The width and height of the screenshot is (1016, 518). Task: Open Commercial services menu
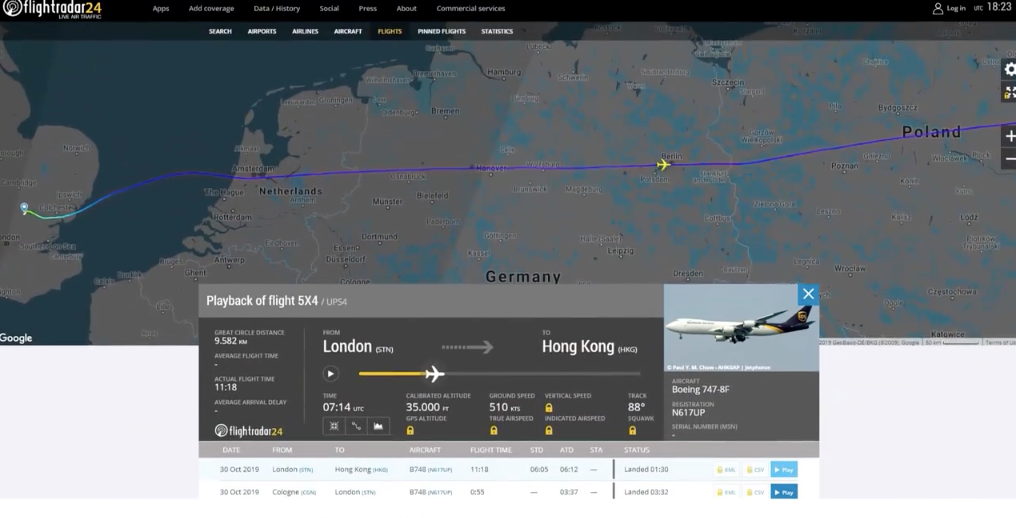point(470,8)
